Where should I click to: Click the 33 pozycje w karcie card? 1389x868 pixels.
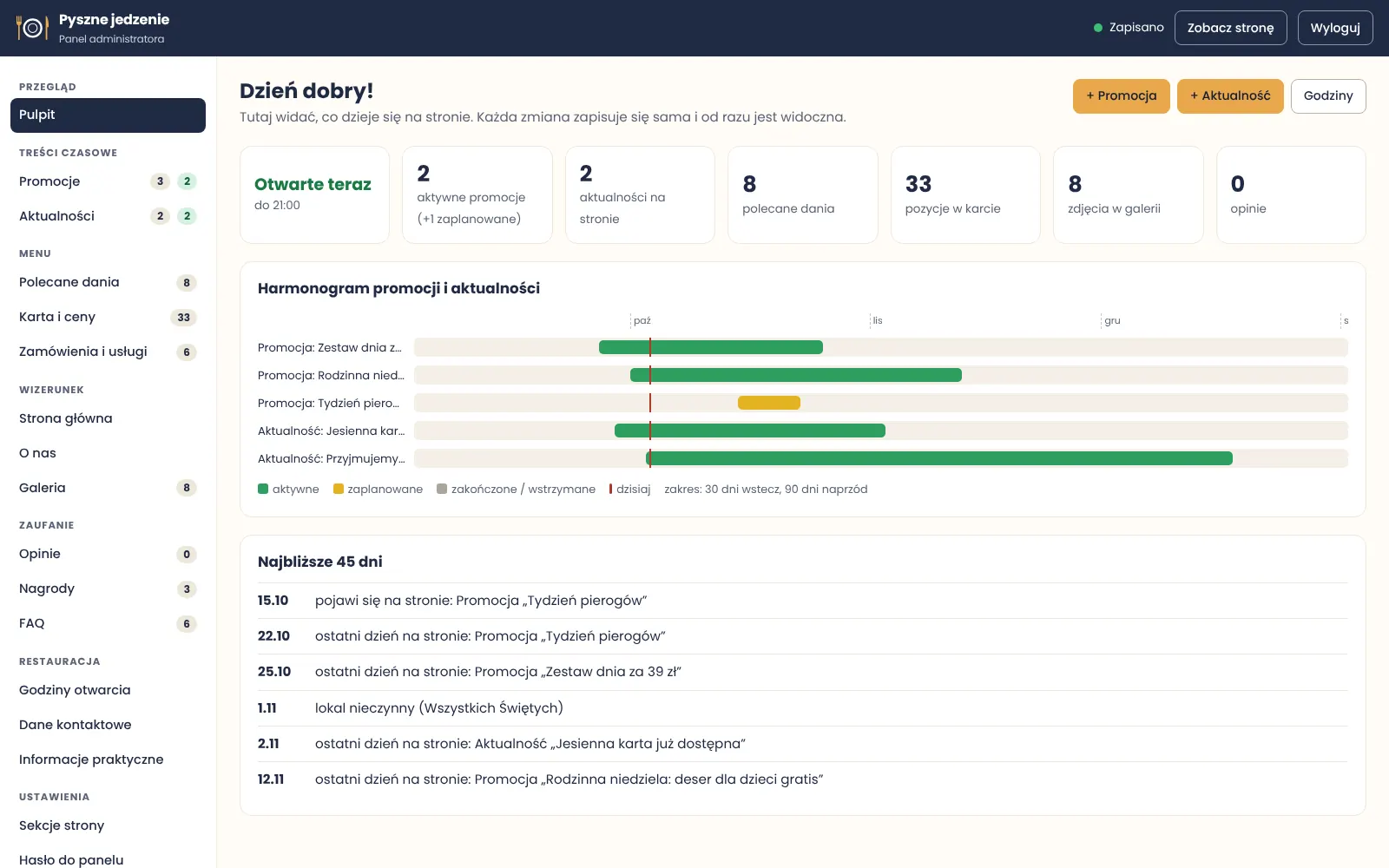tap(965, 194)
